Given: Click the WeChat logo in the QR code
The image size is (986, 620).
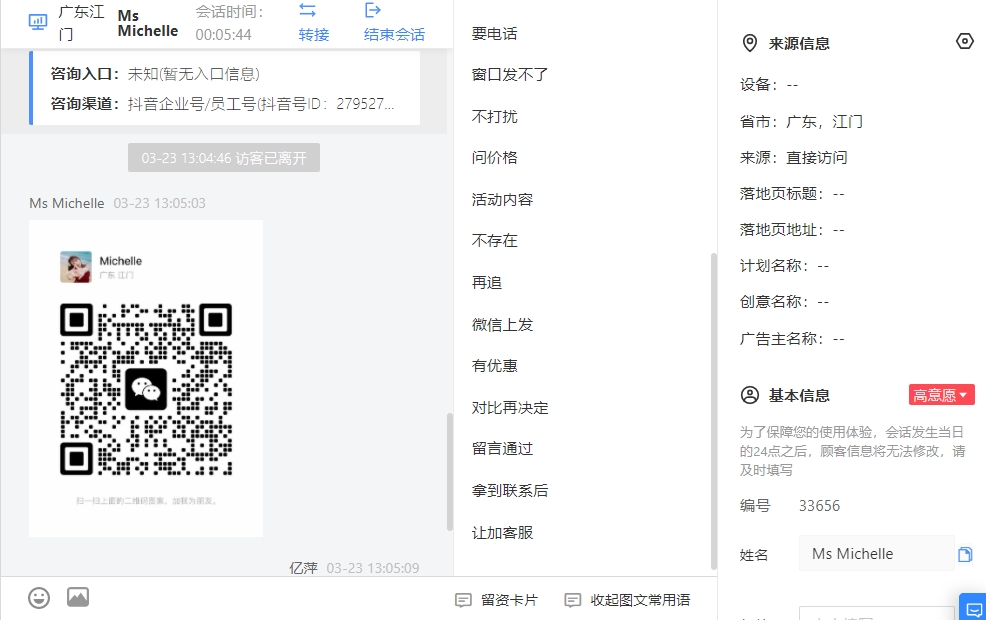Looking at the screenshot, I should (146, 389).
